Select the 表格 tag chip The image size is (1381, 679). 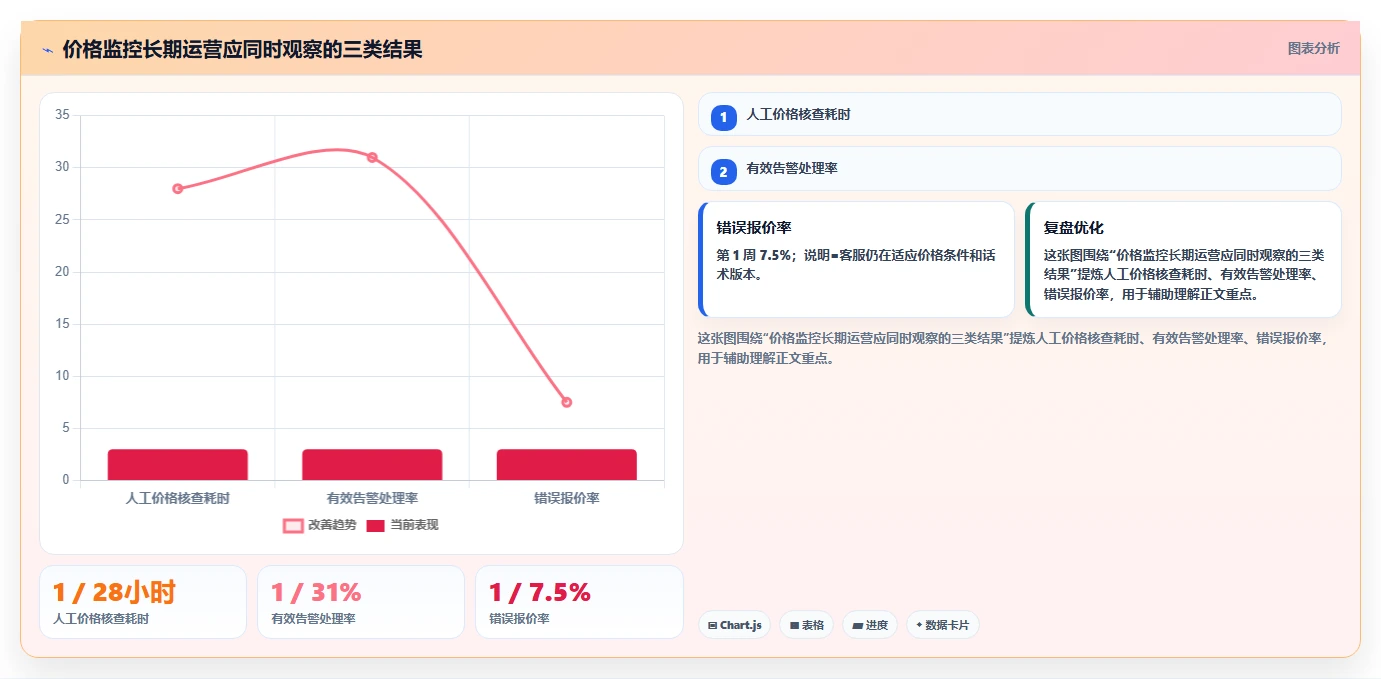point(806,625)
